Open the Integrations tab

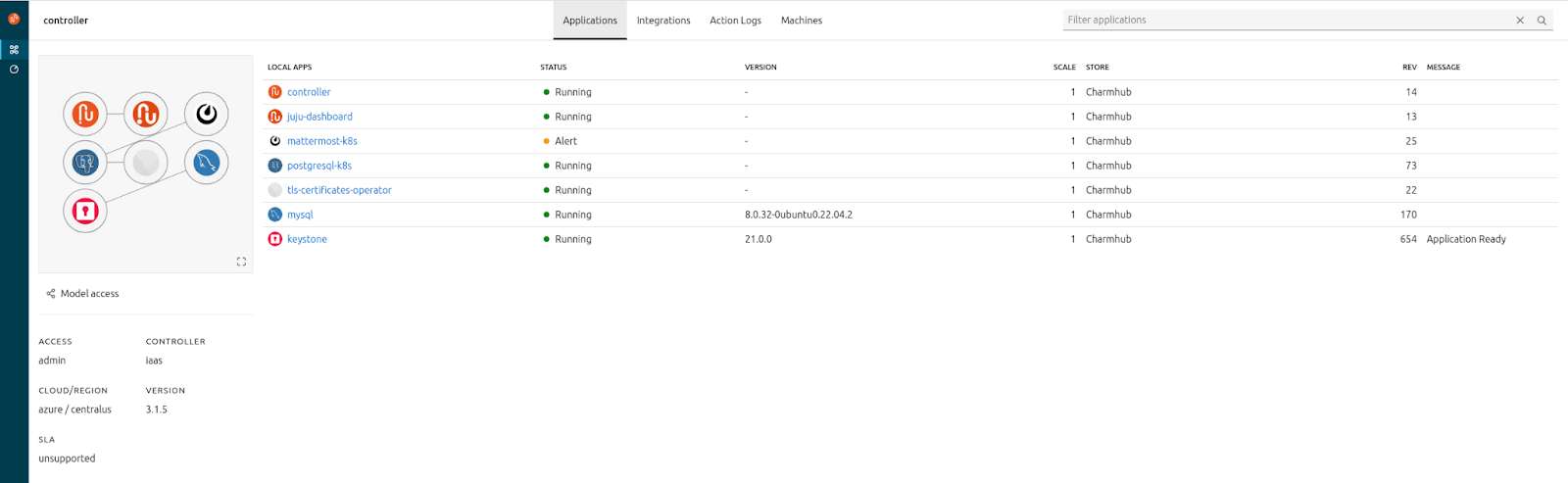pos(663,21)
